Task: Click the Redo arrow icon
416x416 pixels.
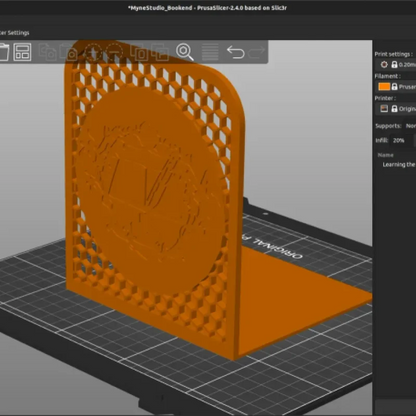Action: tap(257, 52)
